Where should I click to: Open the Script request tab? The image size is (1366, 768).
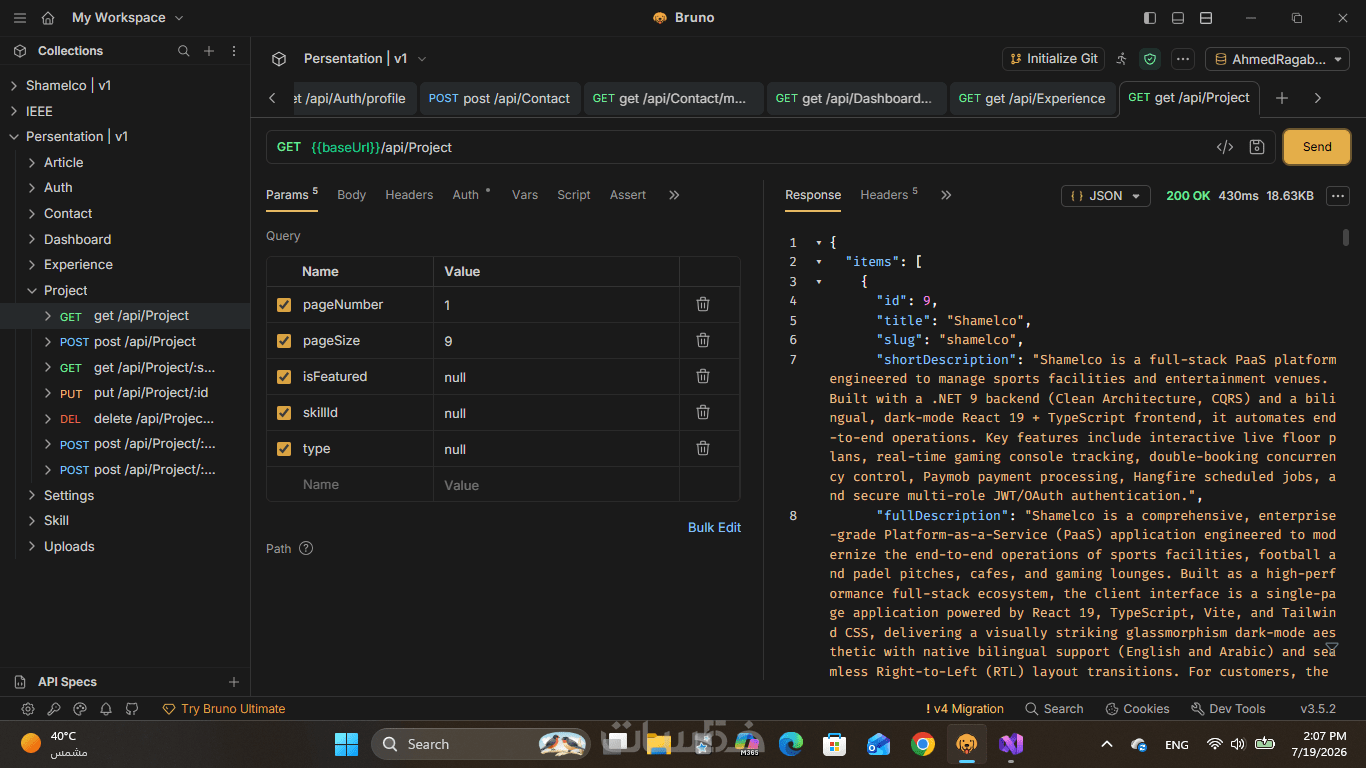click(574, 195)
